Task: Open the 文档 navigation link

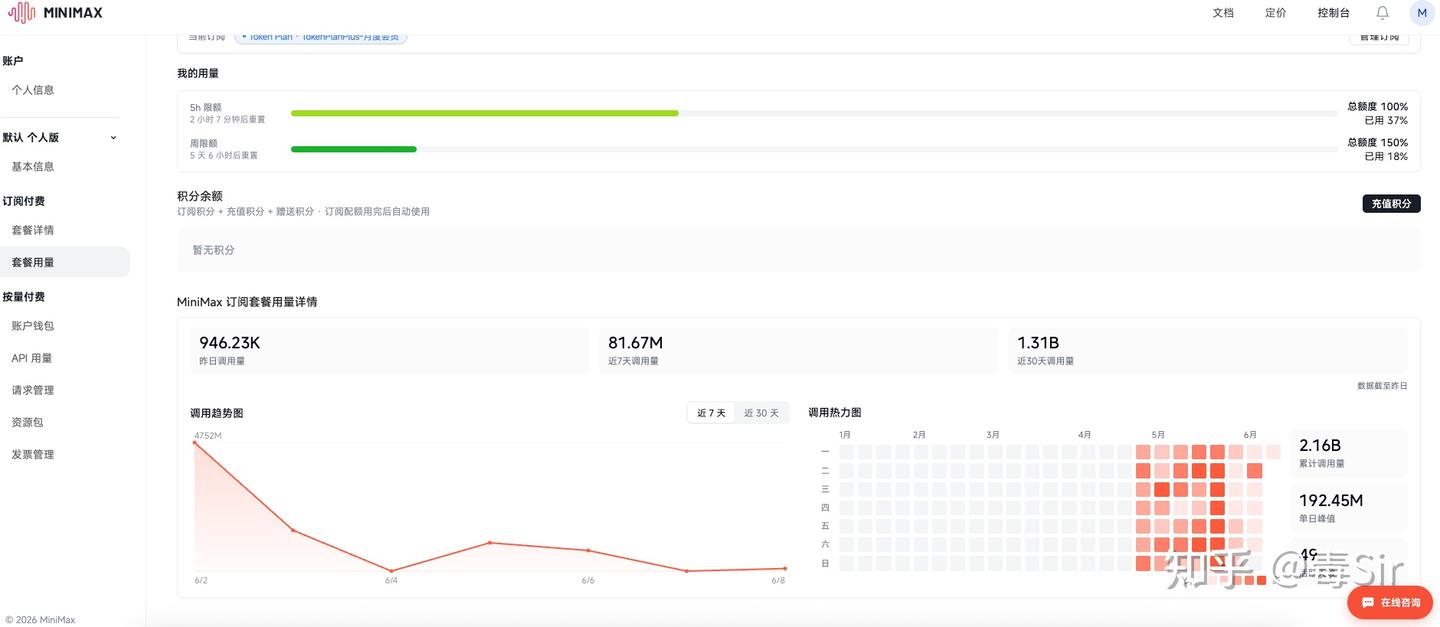Action: 1223,13
